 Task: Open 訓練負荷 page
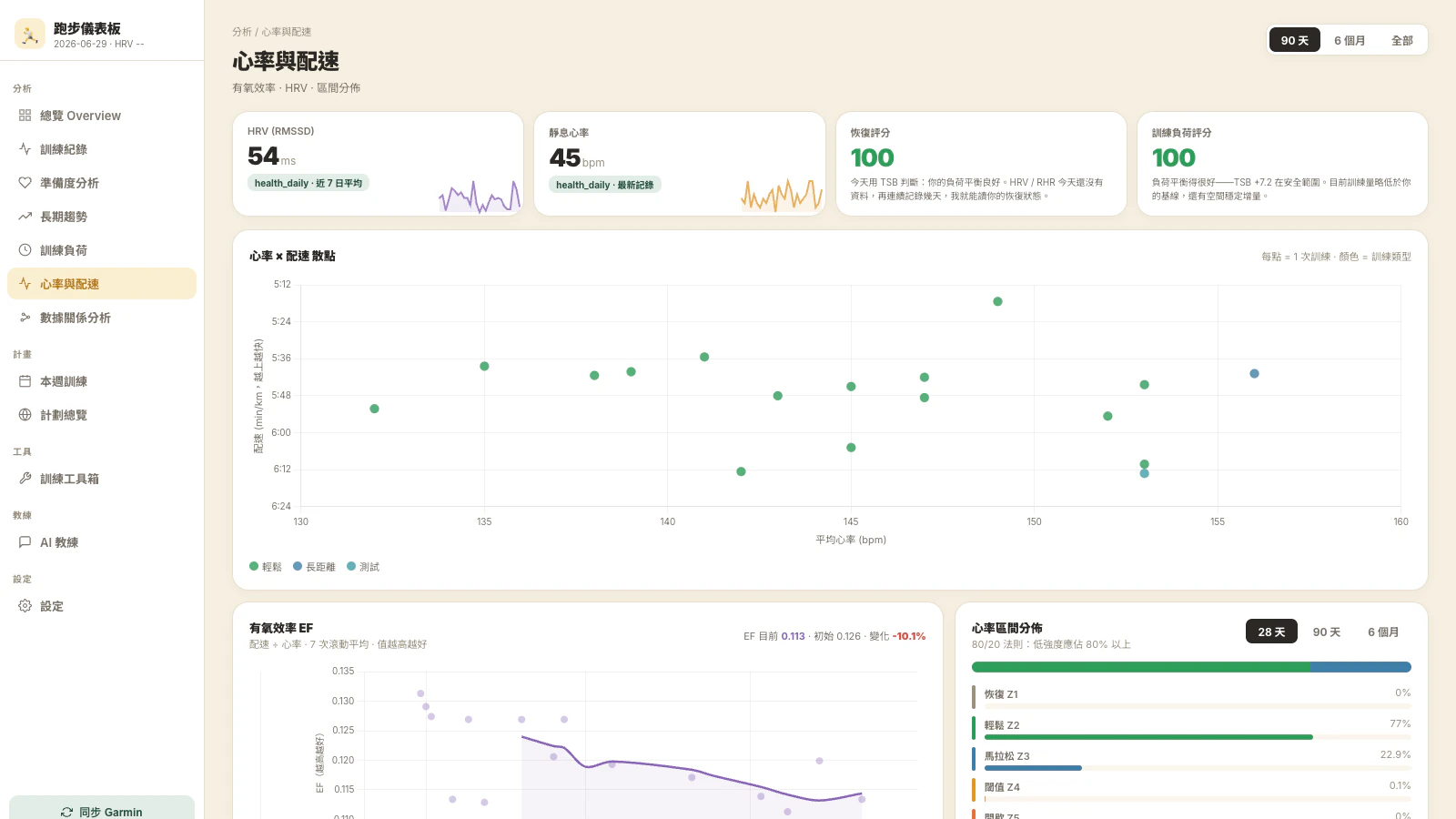pyautogui.click(x=102, y=250)
